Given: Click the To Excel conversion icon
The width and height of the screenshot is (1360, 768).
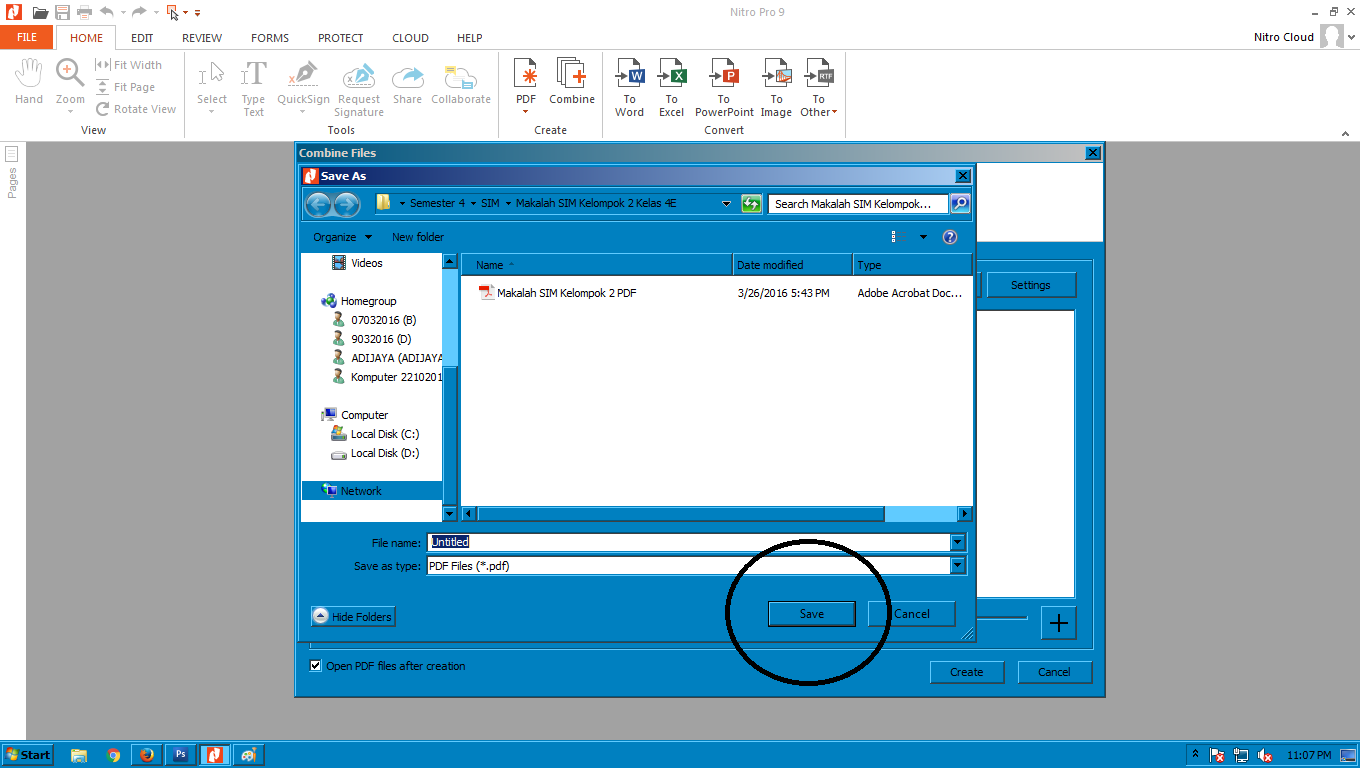Looking at the screenshot, I should click(x=671, y=85).
